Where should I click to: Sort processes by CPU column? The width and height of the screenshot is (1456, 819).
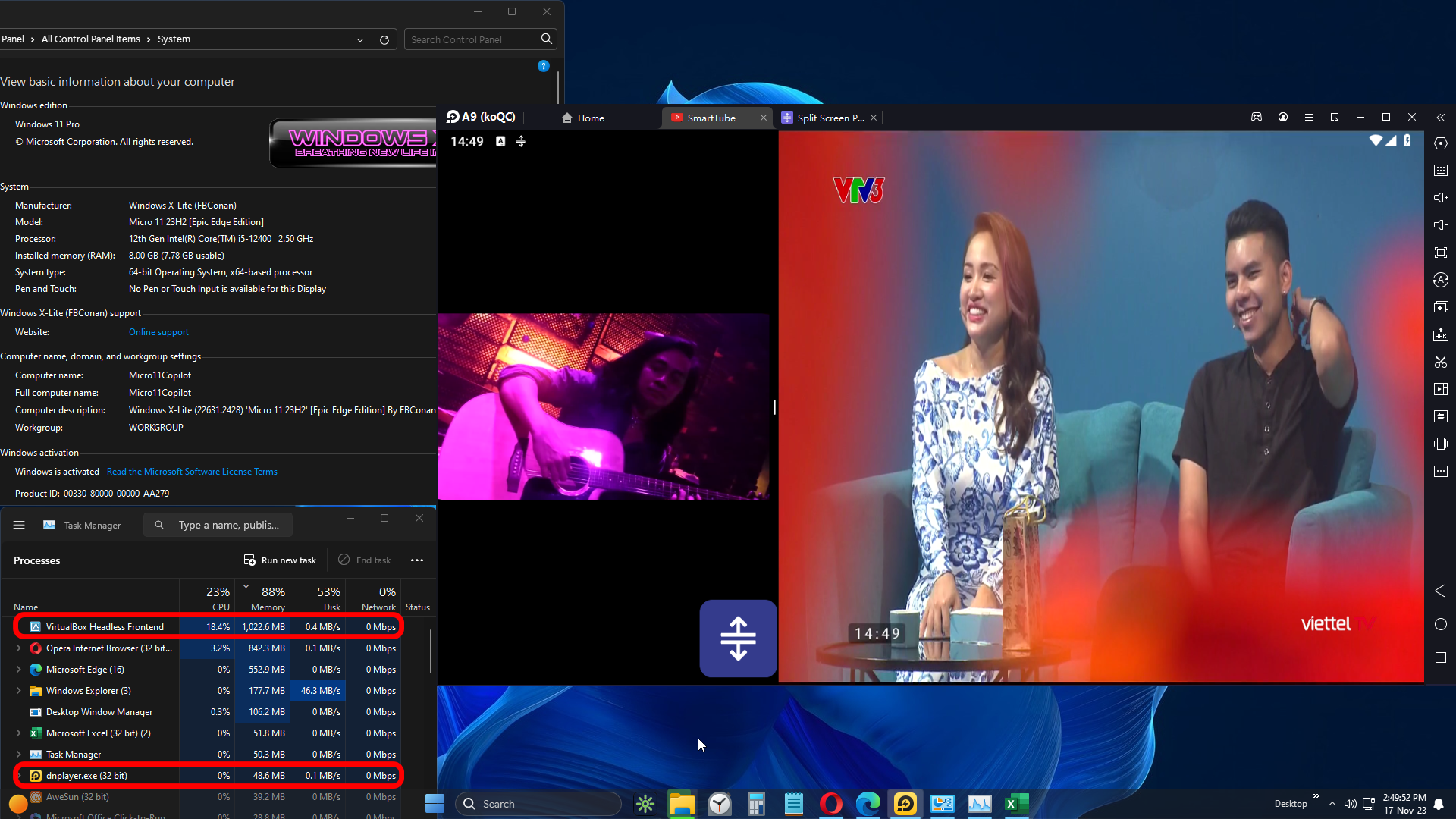click(x=207, y=597)
